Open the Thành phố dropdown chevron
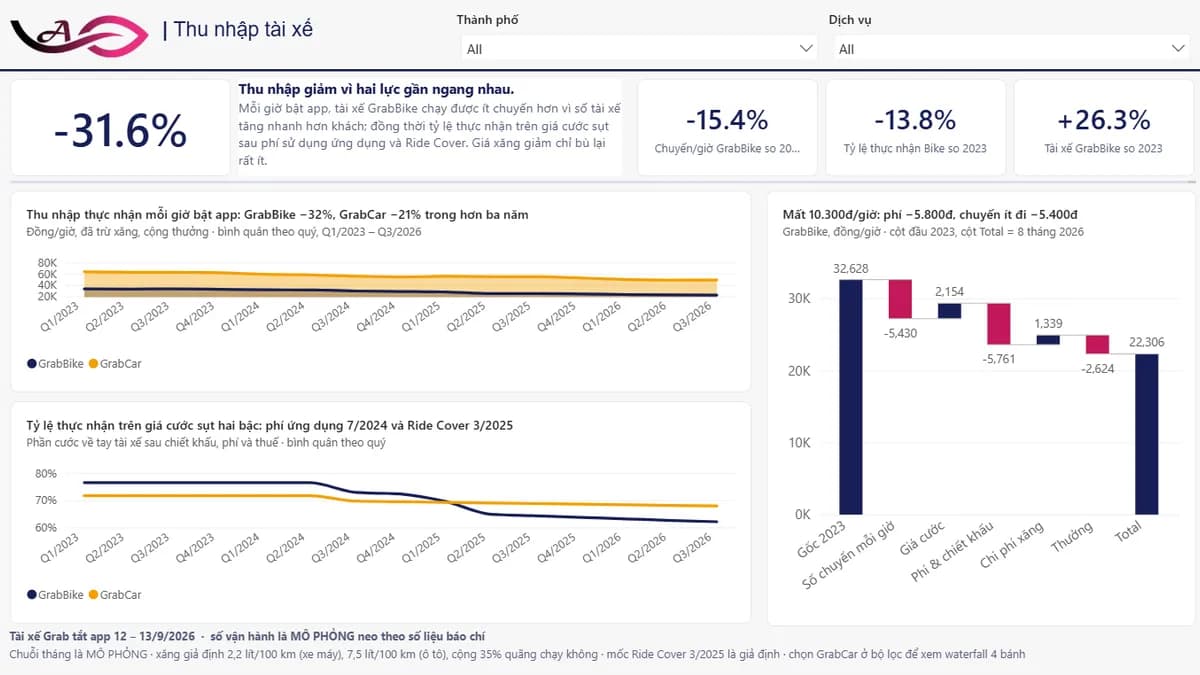Image resolution: width=1200 pixels, height=675 pixels. (807, 48)
